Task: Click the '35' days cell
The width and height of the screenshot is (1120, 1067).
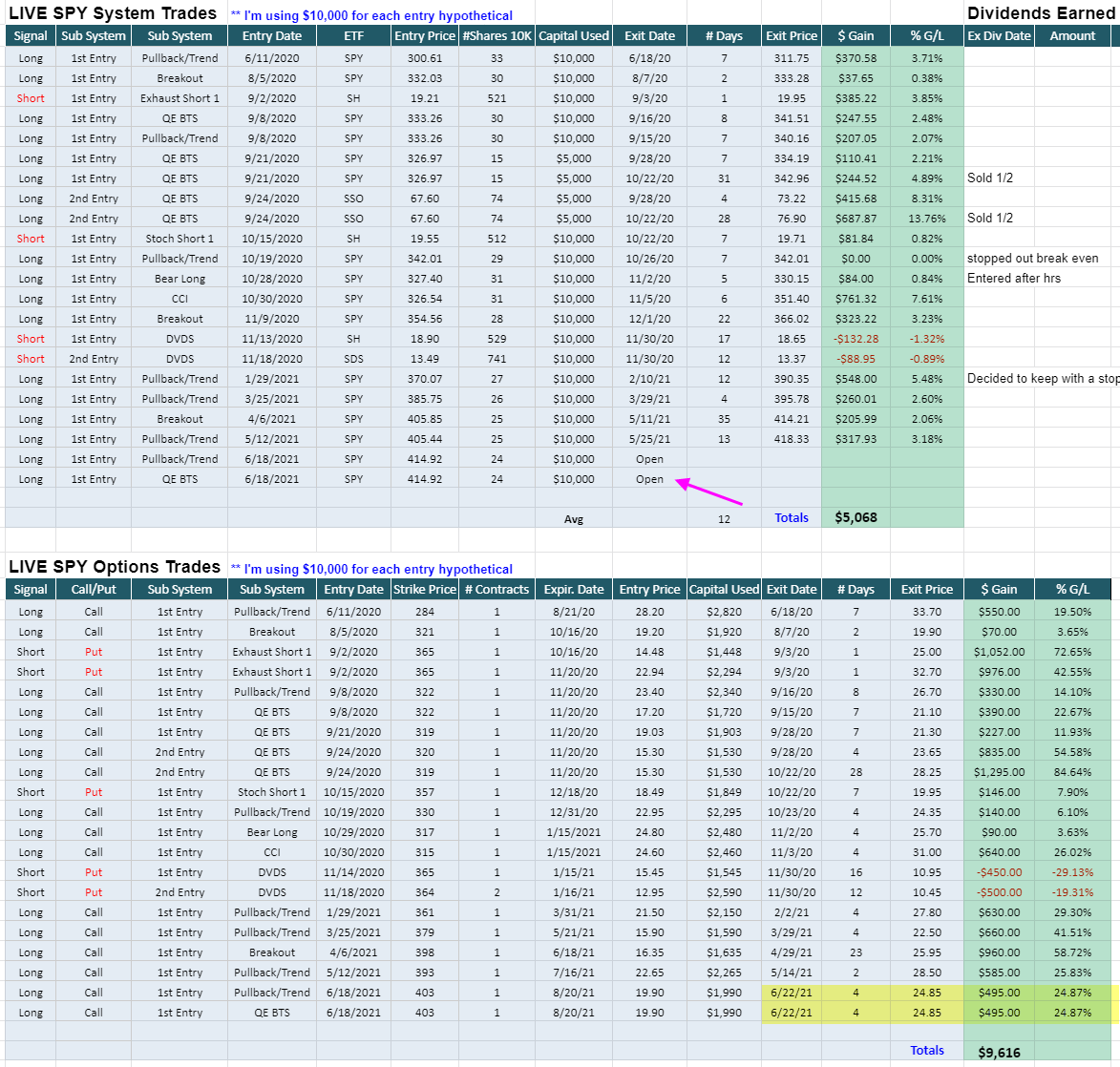Action: tap(724, 419)
